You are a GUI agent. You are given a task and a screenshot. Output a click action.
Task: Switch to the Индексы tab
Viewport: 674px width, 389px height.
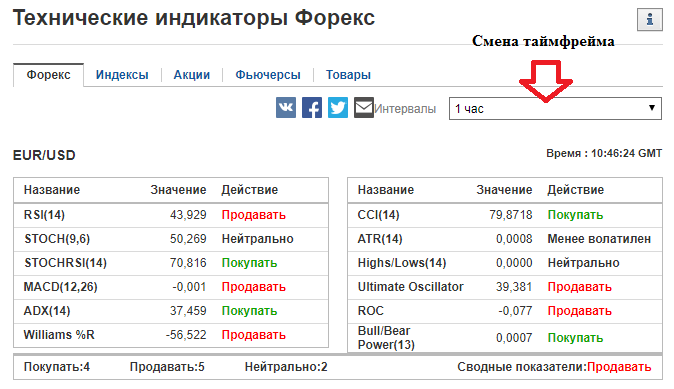coord(122,75)
